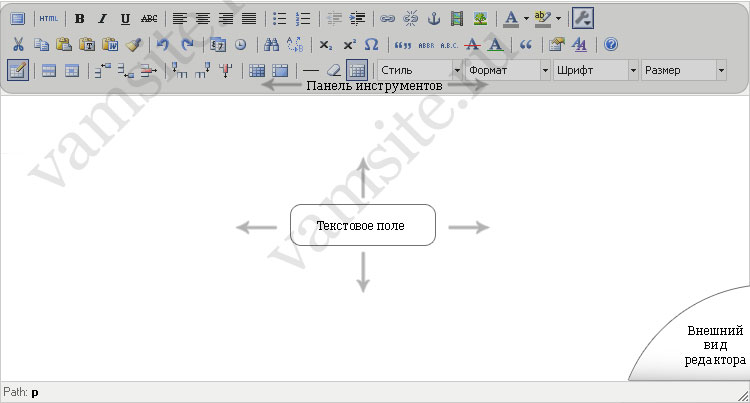Merge selected table cells
This screenshot has height=403, width=750.
tap(280, 71)
